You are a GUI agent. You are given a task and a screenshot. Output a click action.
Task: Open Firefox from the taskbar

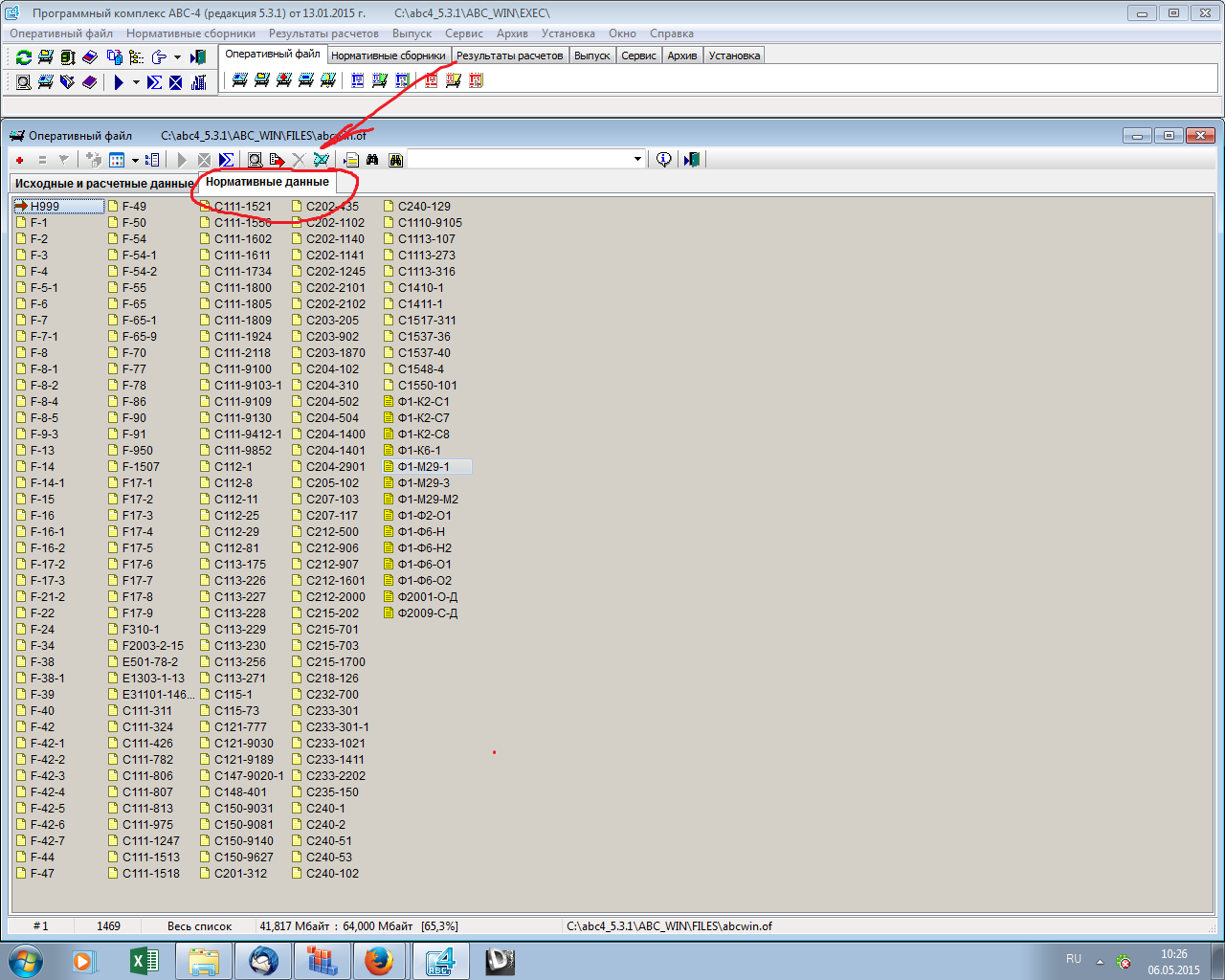(x=379, y=960)
